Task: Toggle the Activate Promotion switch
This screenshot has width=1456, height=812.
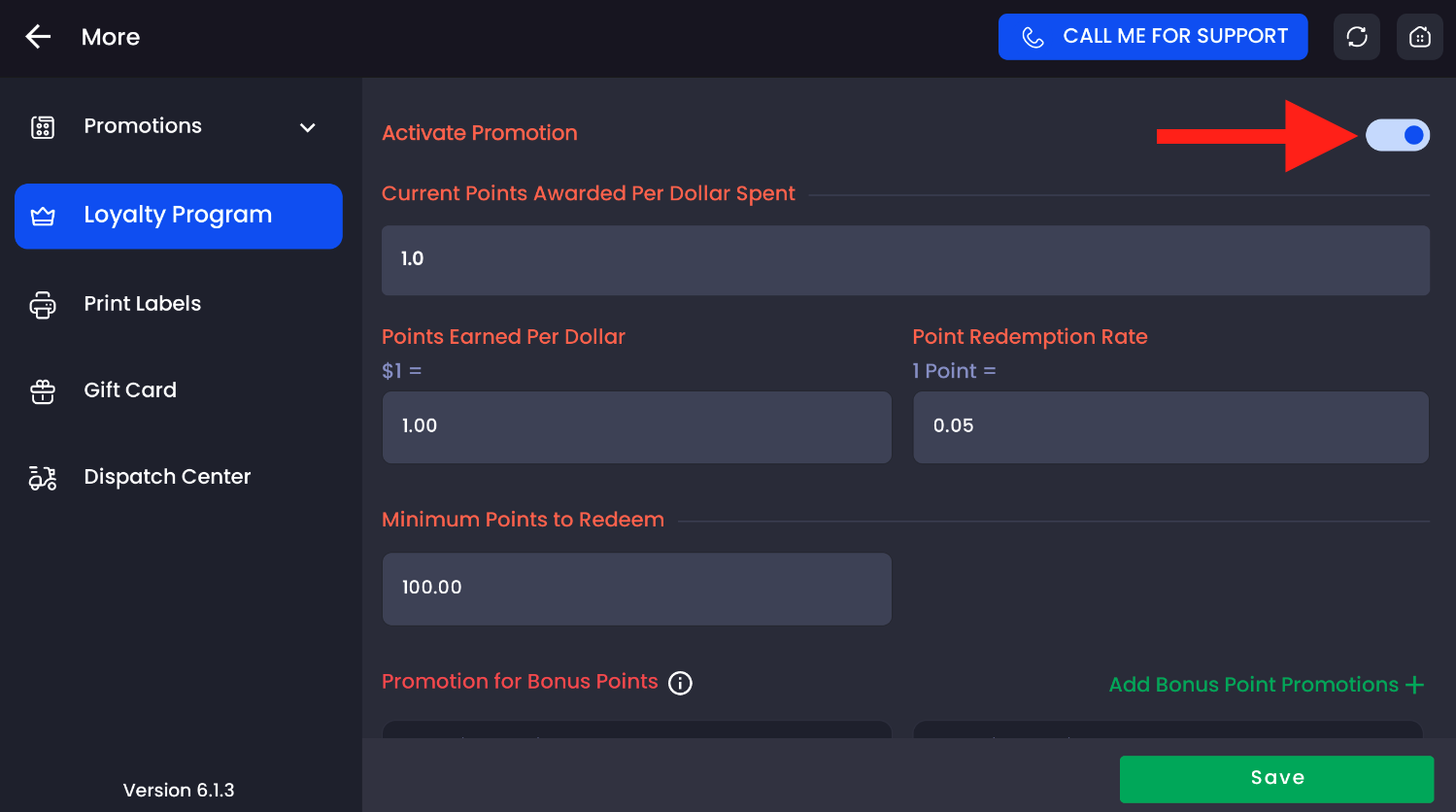Action: [1398, 135]
